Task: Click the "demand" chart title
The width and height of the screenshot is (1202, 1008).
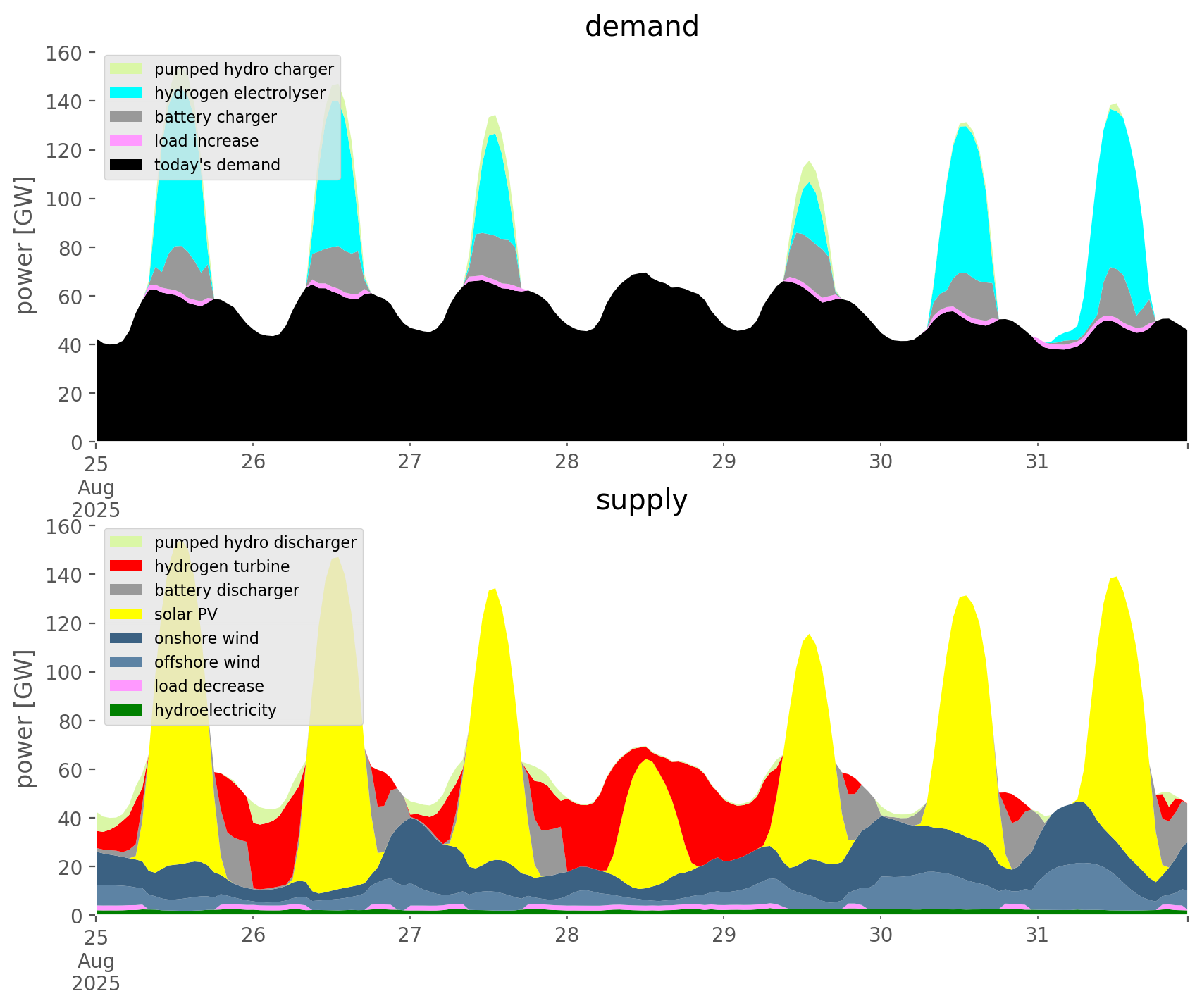Action: point(641,27)
